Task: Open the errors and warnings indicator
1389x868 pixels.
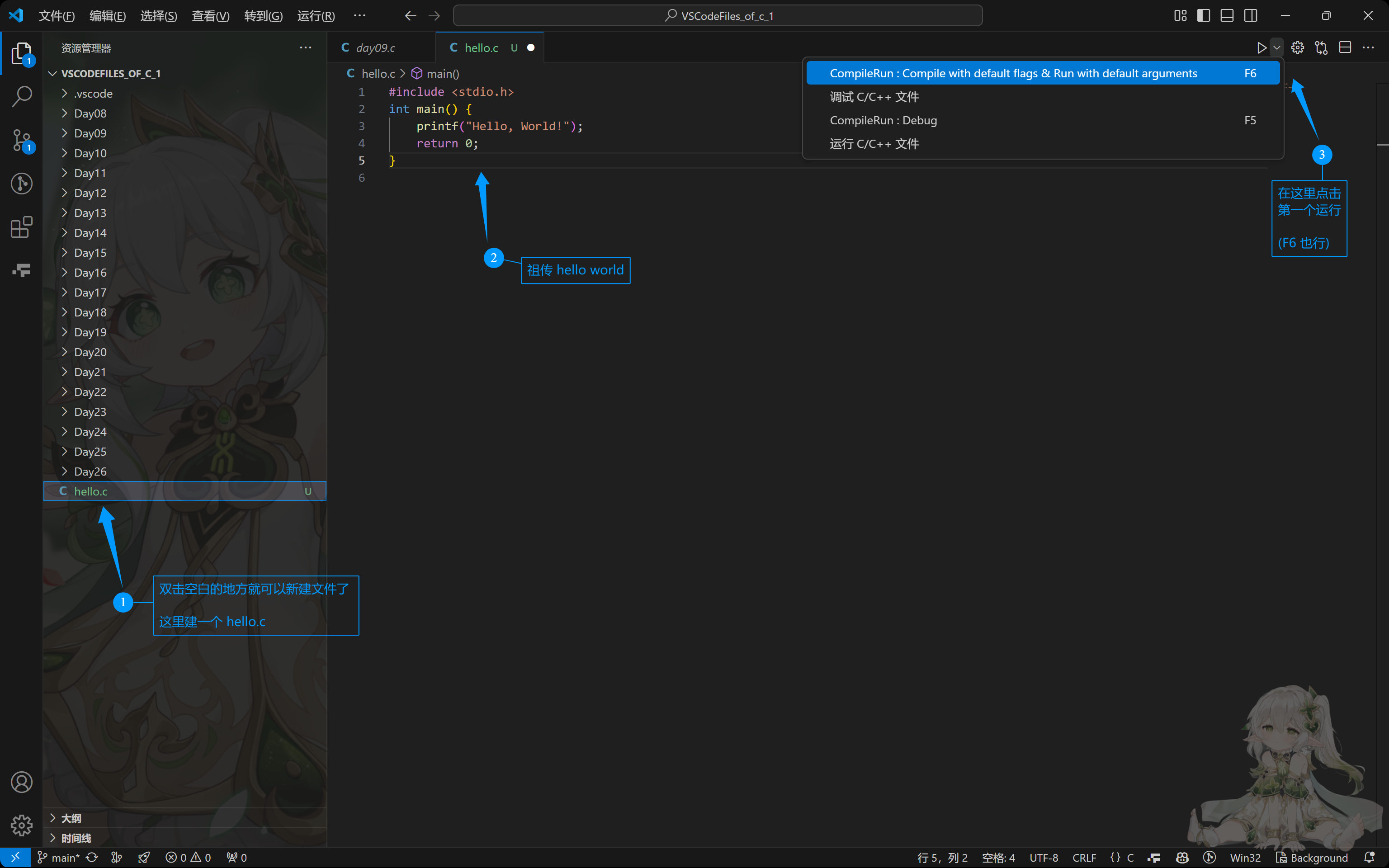Action: [188, 857]
